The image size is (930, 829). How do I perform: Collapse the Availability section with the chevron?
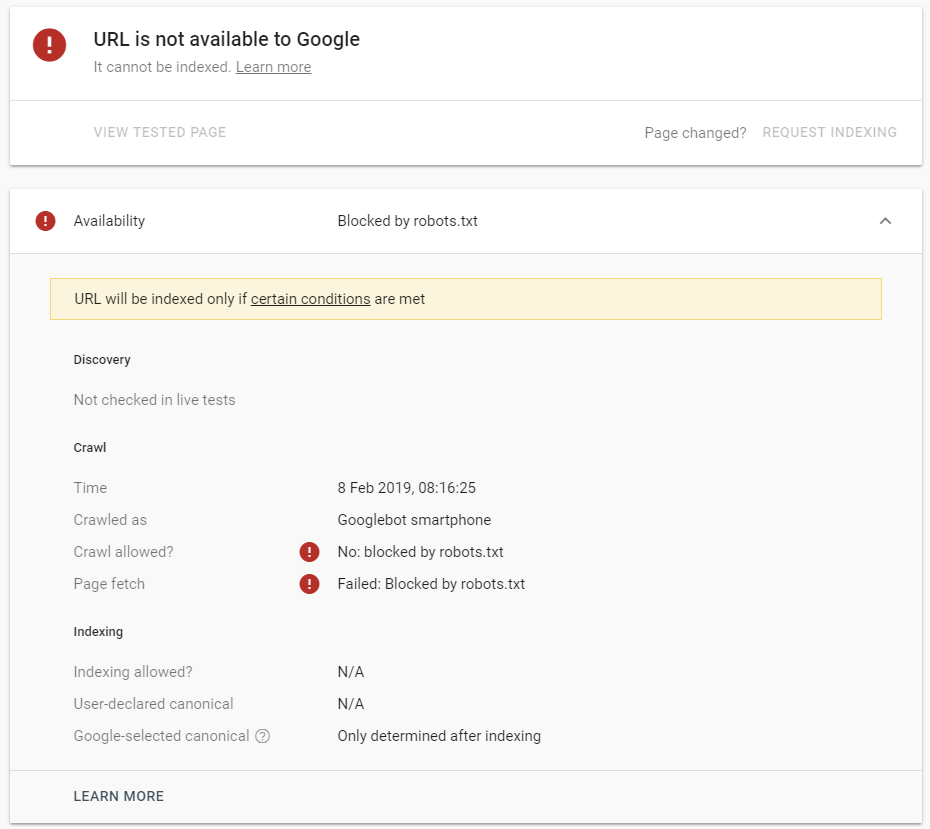[886, 221]
